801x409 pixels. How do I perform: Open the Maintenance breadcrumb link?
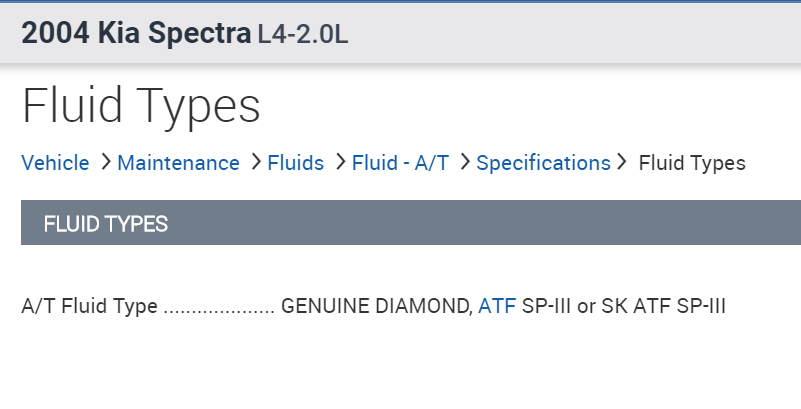[x=178, y=163]
